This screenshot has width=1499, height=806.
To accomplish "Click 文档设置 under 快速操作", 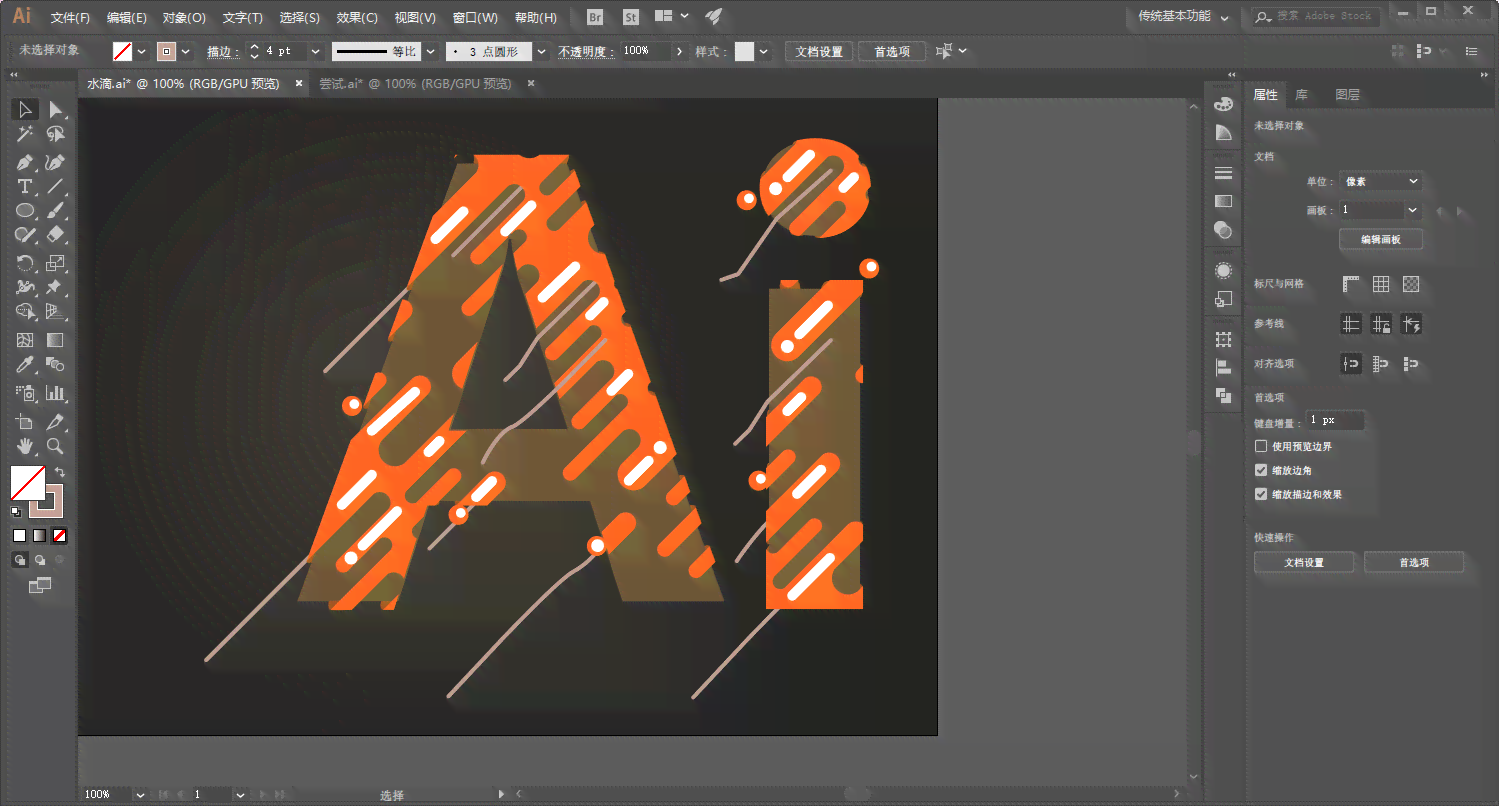I will coord(1305,563).
